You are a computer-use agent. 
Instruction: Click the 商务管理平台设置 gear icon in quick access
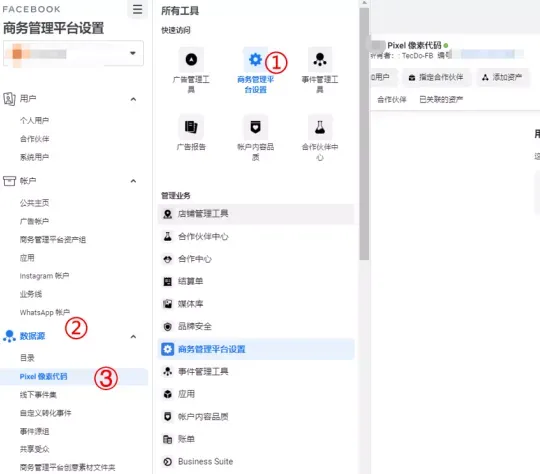point(255,60)
